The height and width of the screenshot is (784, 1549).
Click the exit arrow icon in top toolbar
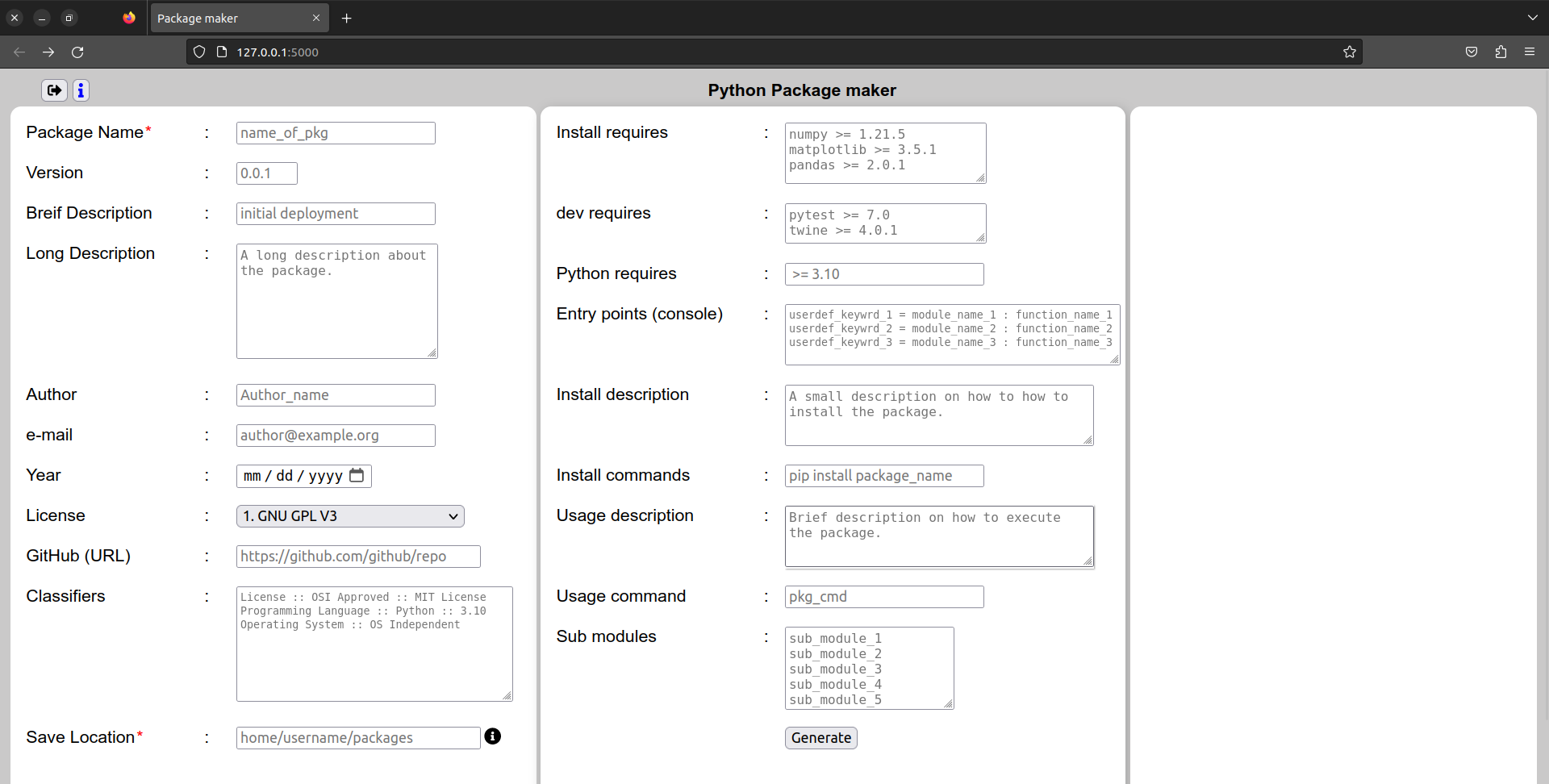[54, 90]
